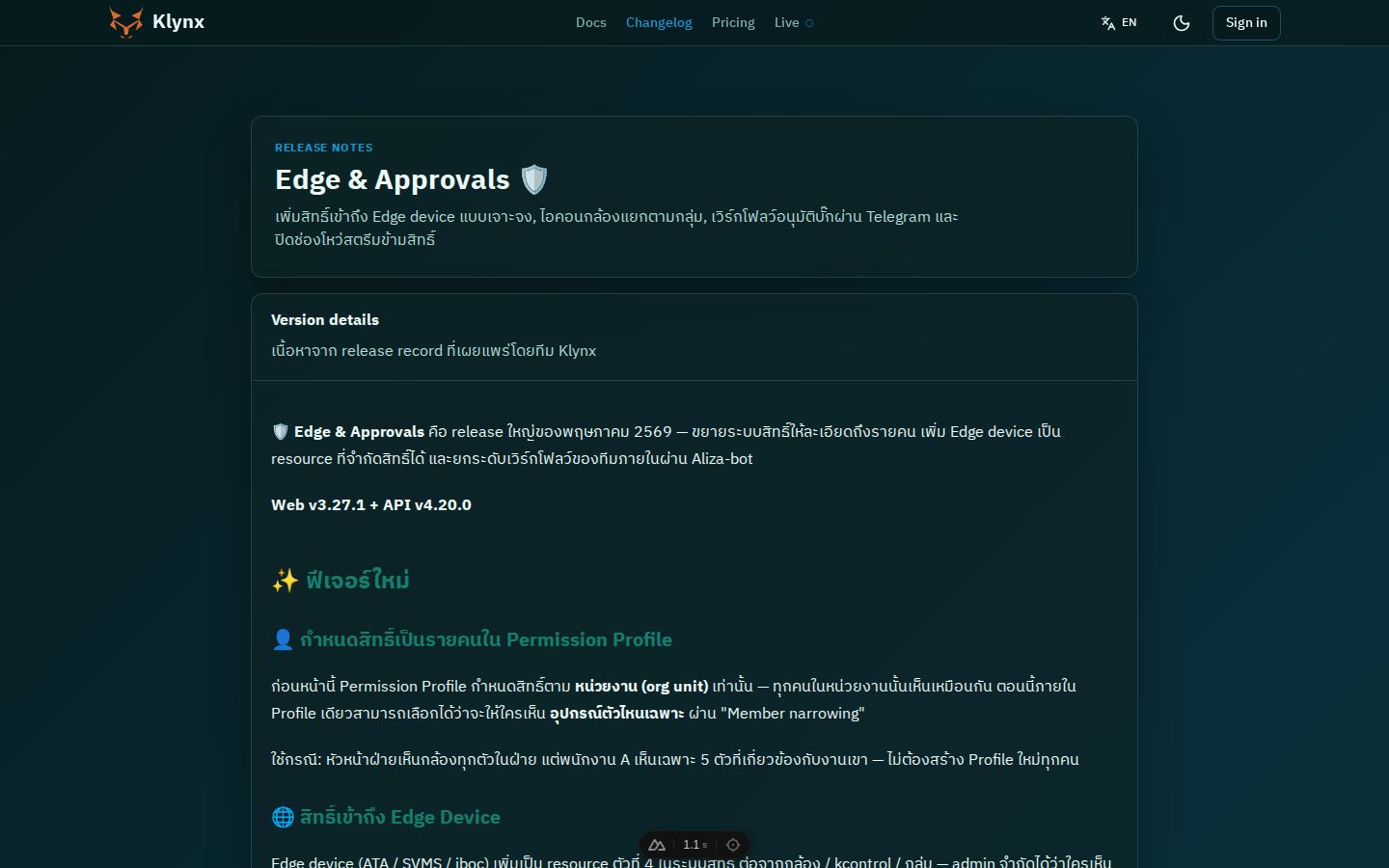This screenshot has width=1389, height=868.
Task: Open the Klynx brand name link
Action: [178, 22]
